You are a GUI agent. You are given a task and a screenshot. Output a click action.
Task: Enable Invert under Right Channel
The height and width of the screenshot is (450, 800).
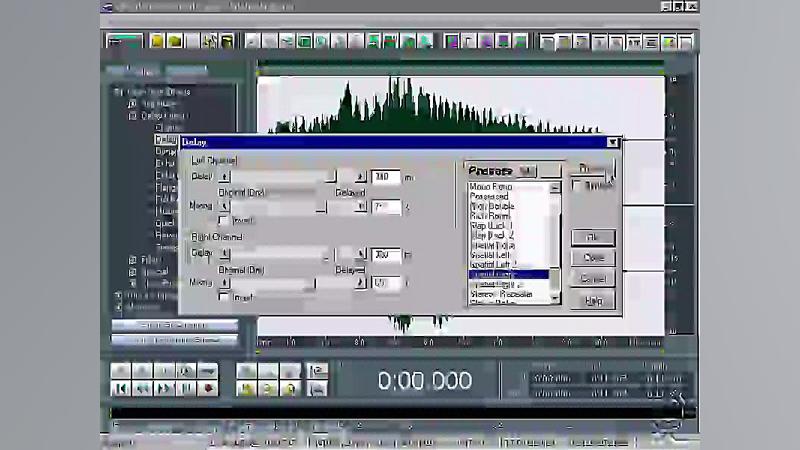[223, 296]
